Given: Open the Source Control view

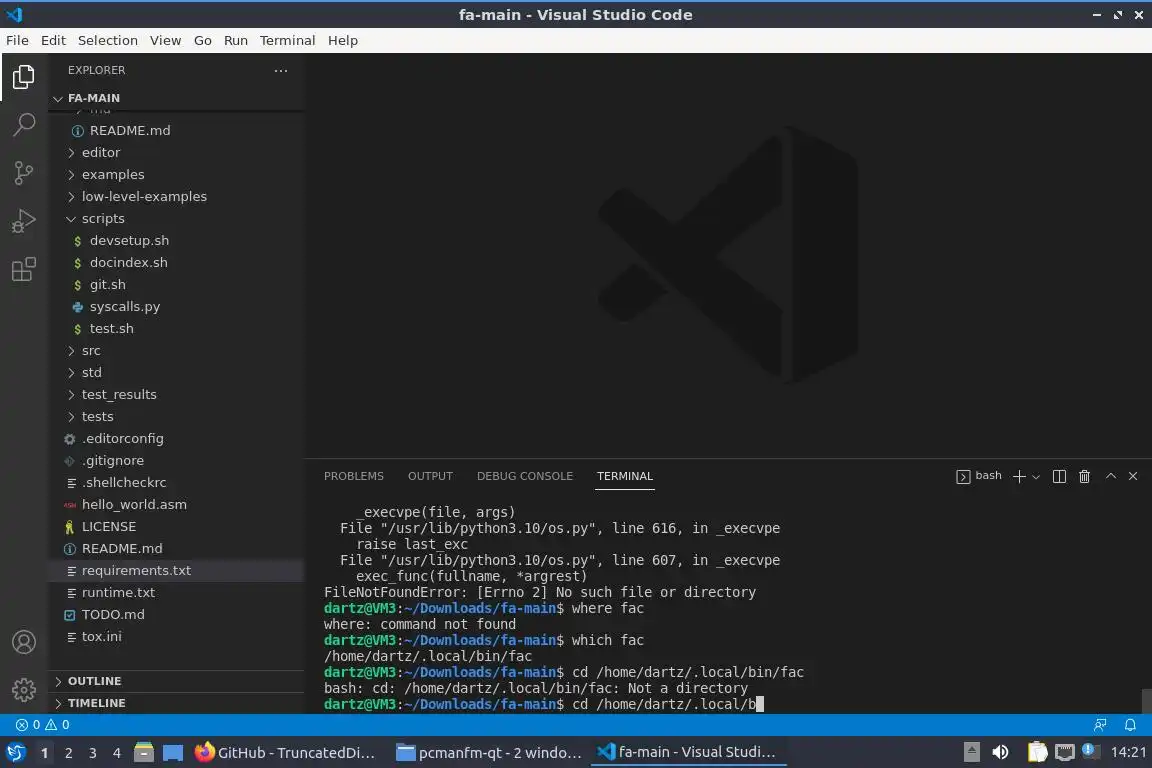Looking at the screenshot, I should click(x=24, y=173).
